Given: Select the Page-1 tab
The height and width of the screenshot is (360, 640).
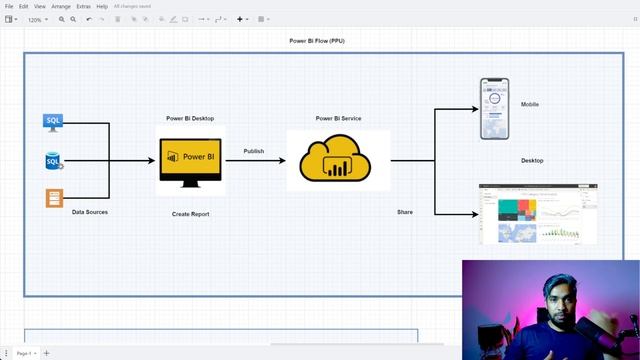Looking at the screenshot, I should 27,353.
